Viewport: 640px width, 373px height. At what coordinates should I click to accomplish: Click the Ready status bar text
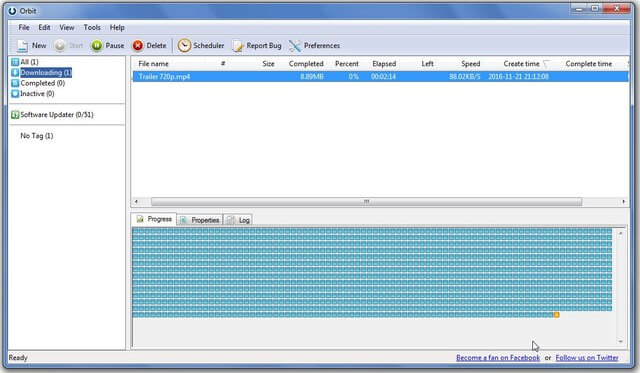18,358
